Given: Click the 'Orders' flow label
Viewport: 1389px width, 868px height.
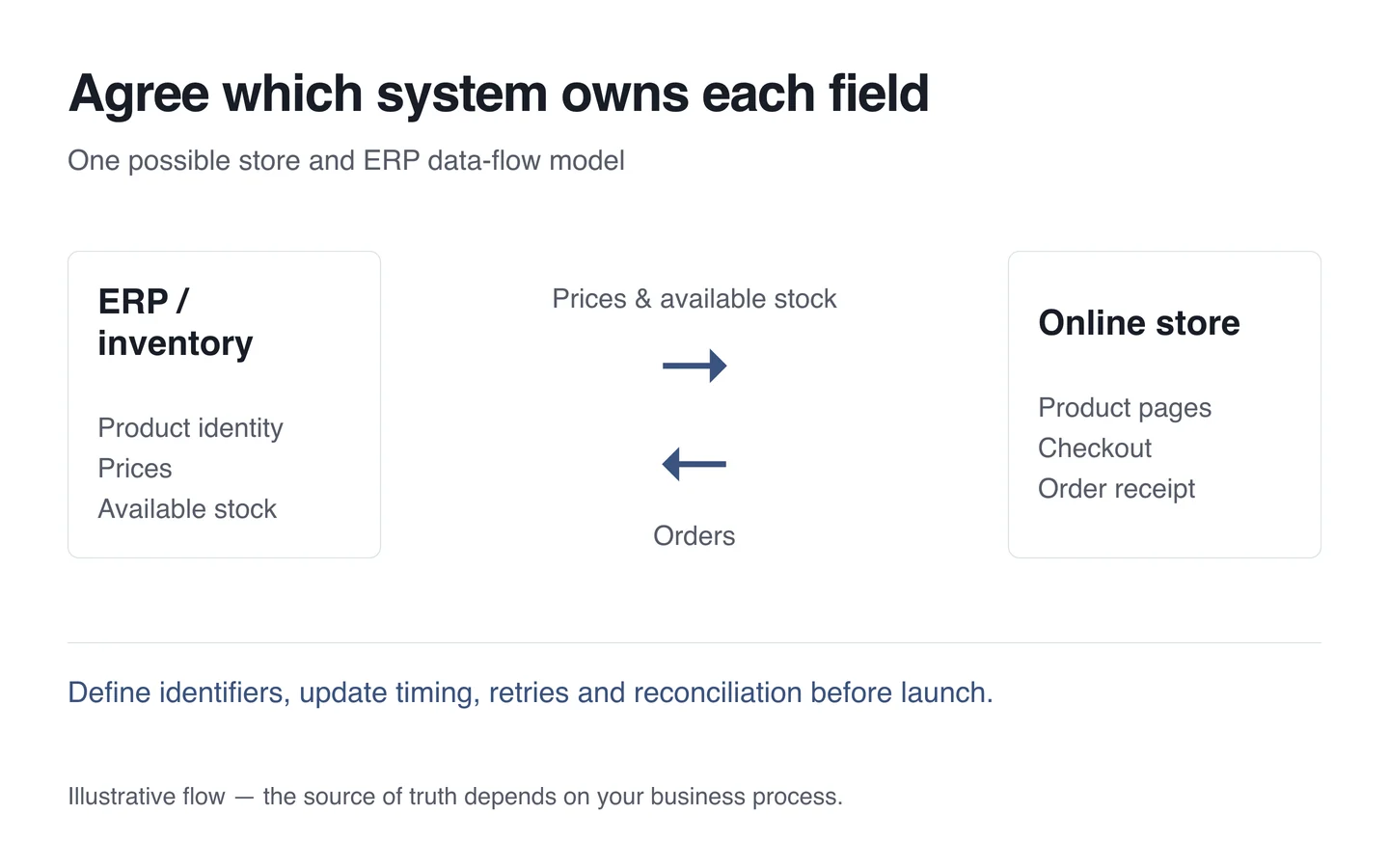Looking at the screenshot, I should pyautogui.click(x=694, y=536).
